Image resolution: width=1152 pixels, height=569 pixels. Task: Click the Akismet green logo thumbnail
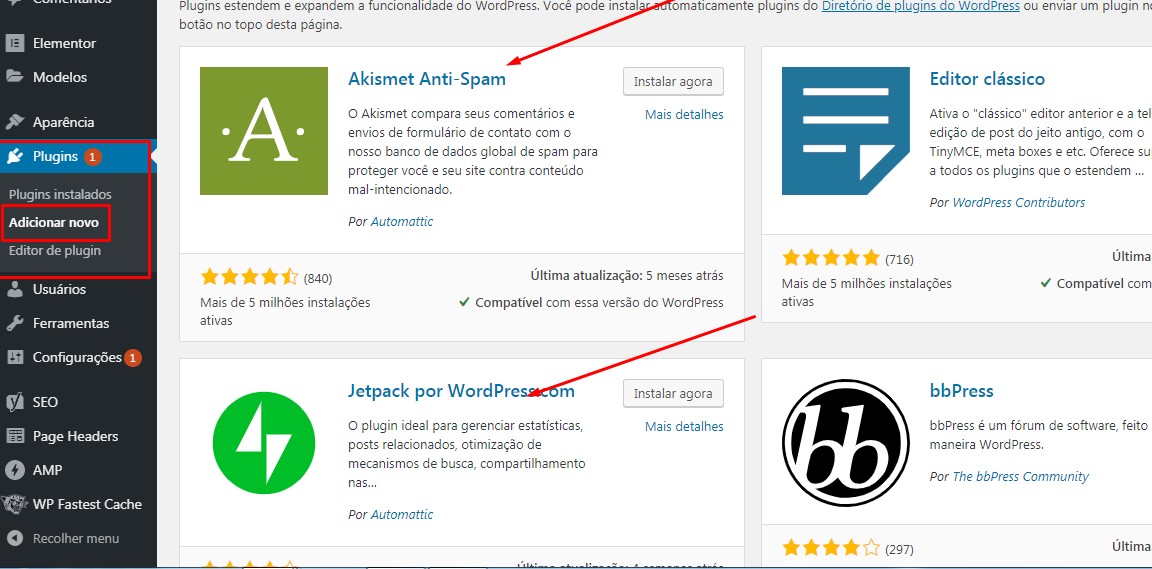264,131
